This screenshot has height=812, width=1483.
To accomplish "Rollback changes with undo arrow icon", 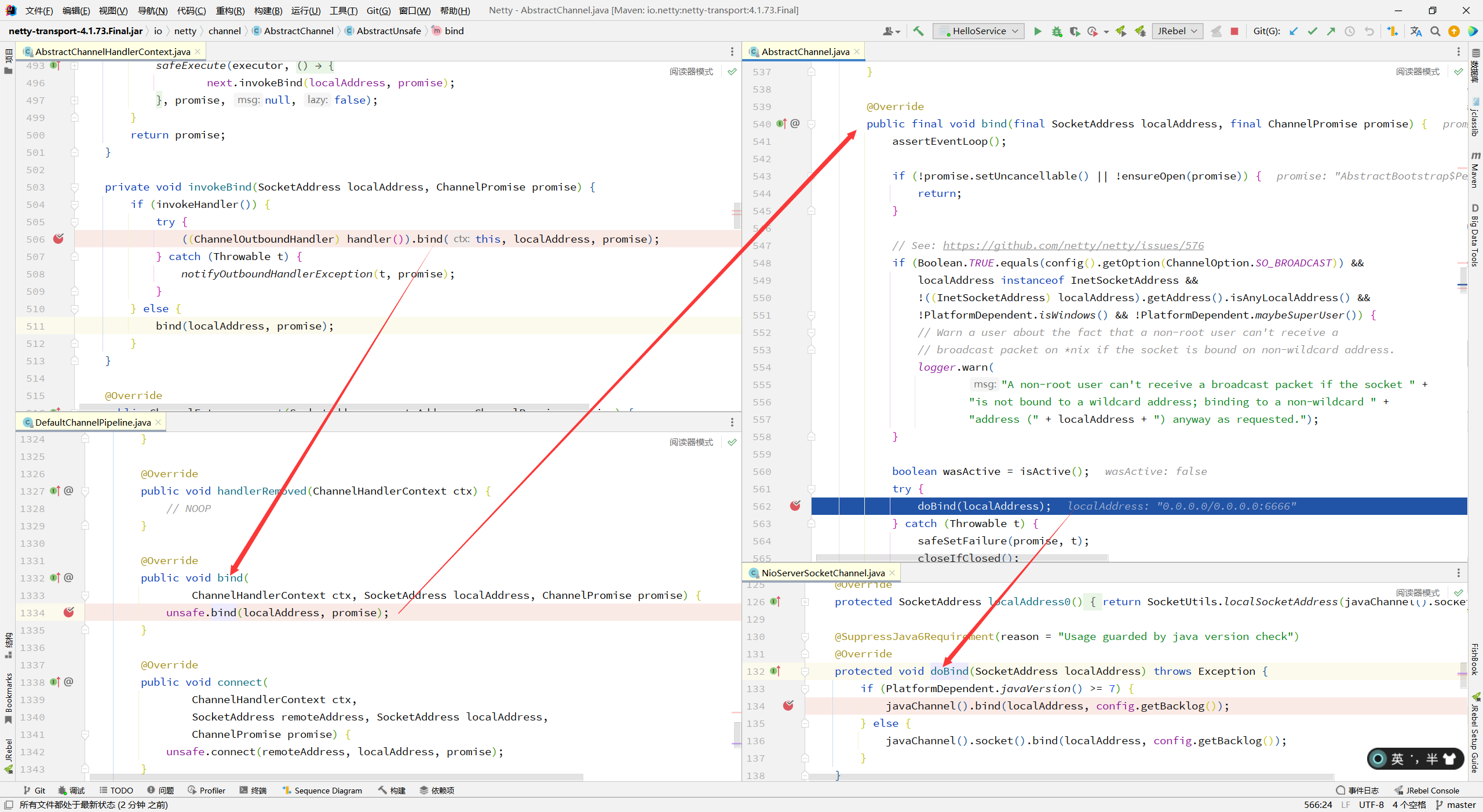I will (x=1369, y=31).
